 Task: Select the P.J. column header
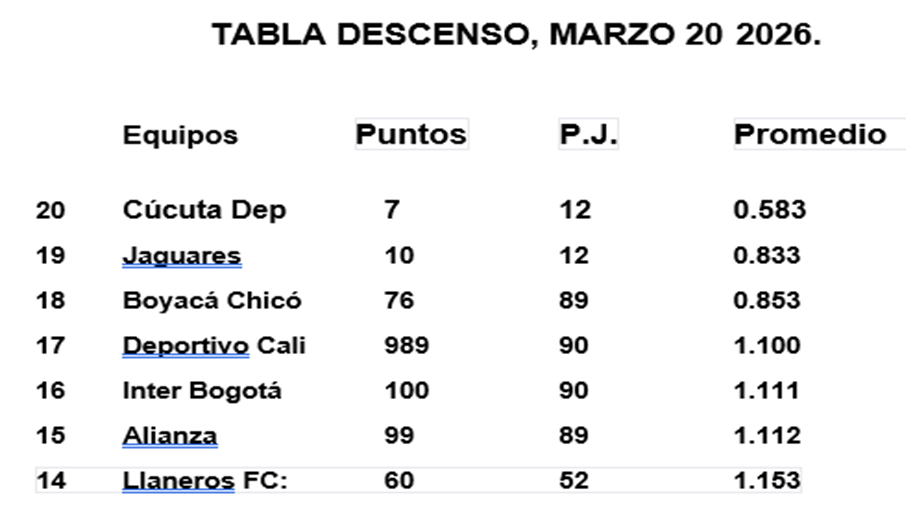point(588,134)
